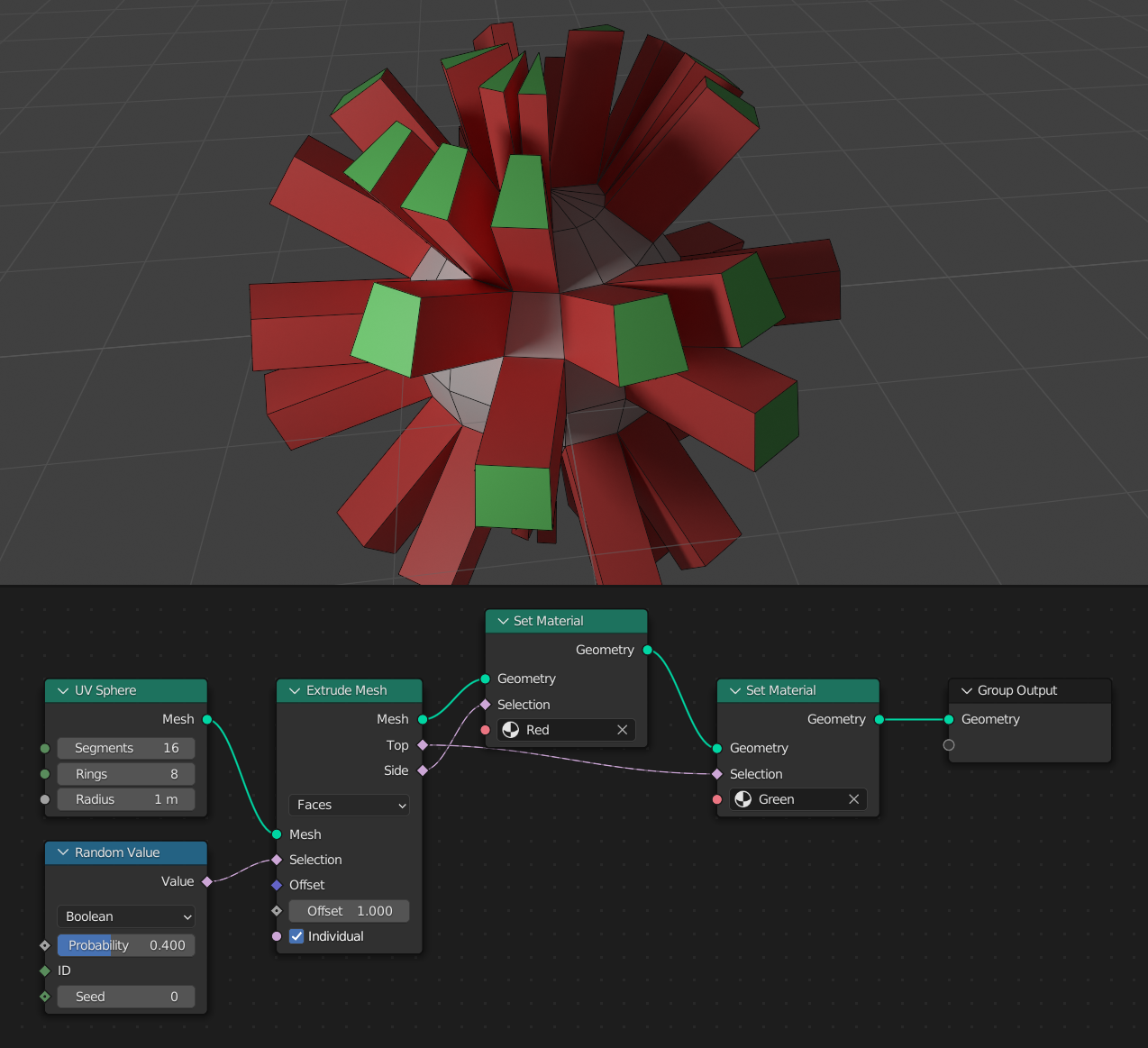Remove the Red material with the X button
1148x1048 pixels.
coord(622,730)
